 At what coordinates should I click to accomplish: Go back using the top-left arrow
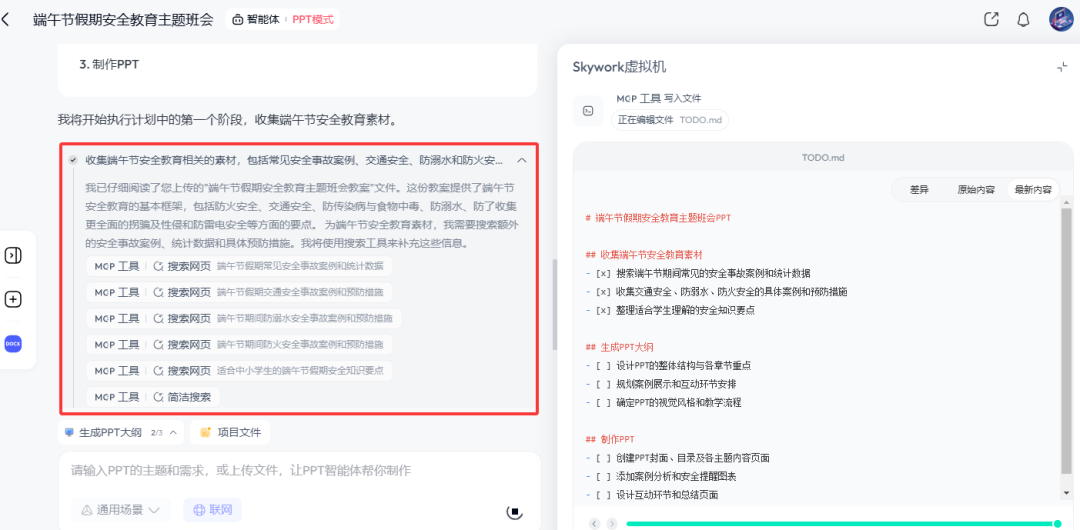[x=6, y=19]
